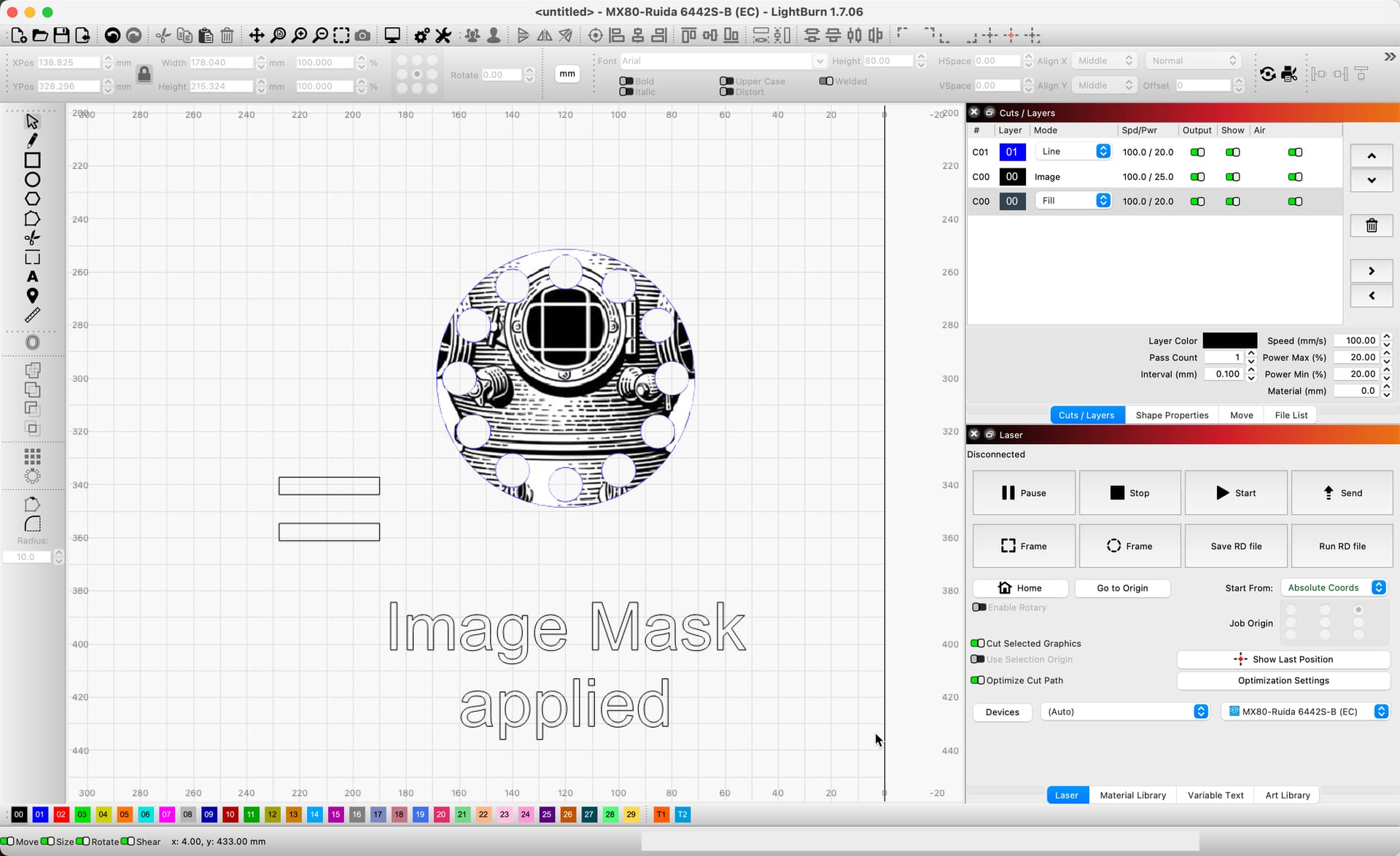The image size is (1400, 856).
Task: Switch to the Shape Properties tab
Action: click(x=1172, y=415)
